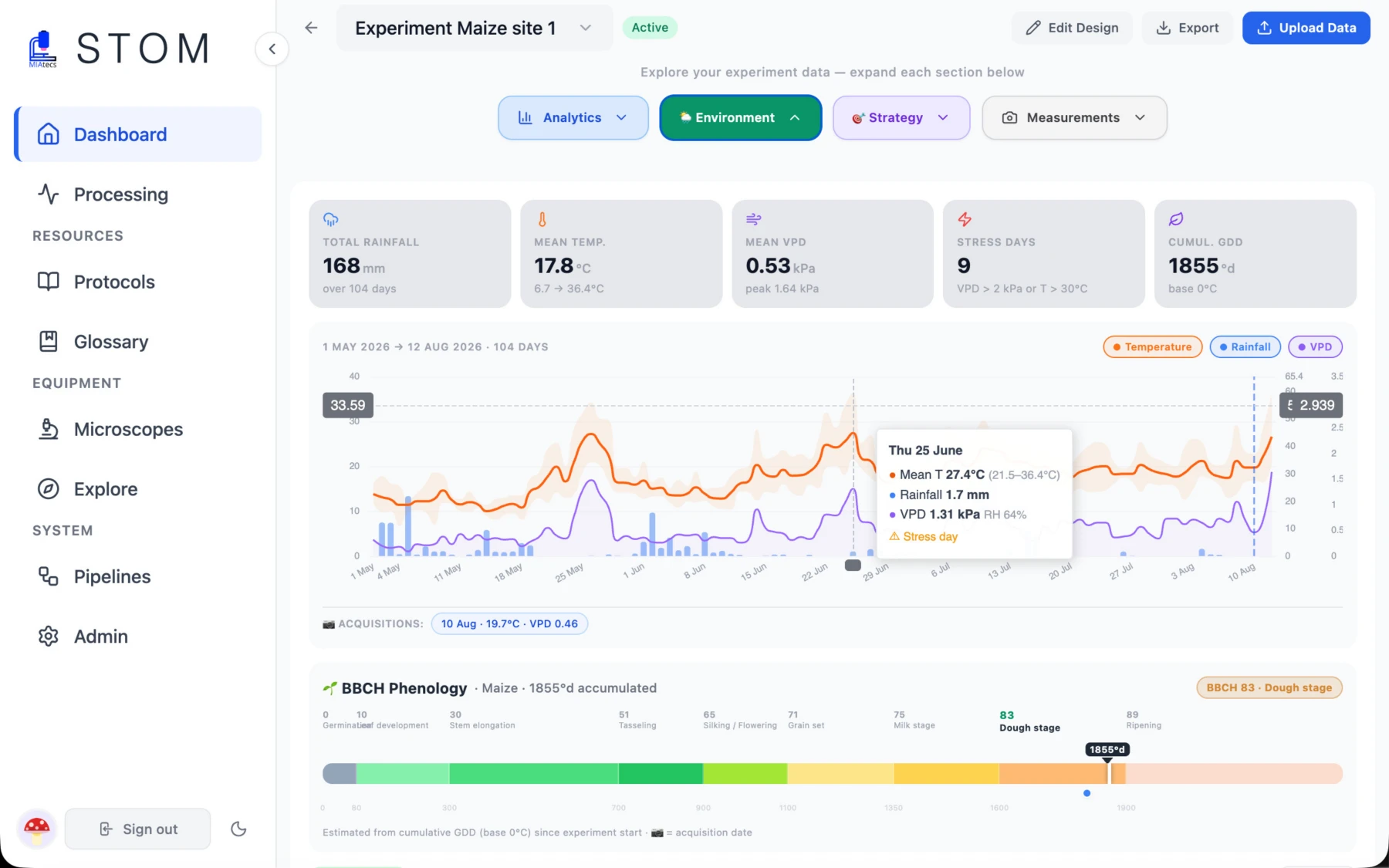The width and height of the screenshot is (1389, 868).
Task: Expand the Measurements section
Action: point(1074,118)
